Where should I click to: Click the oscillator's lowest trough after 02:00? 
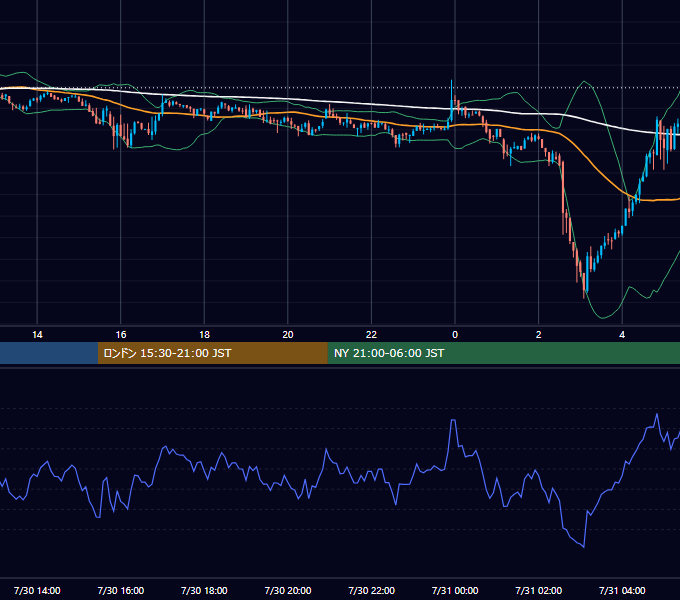[583, 546]
